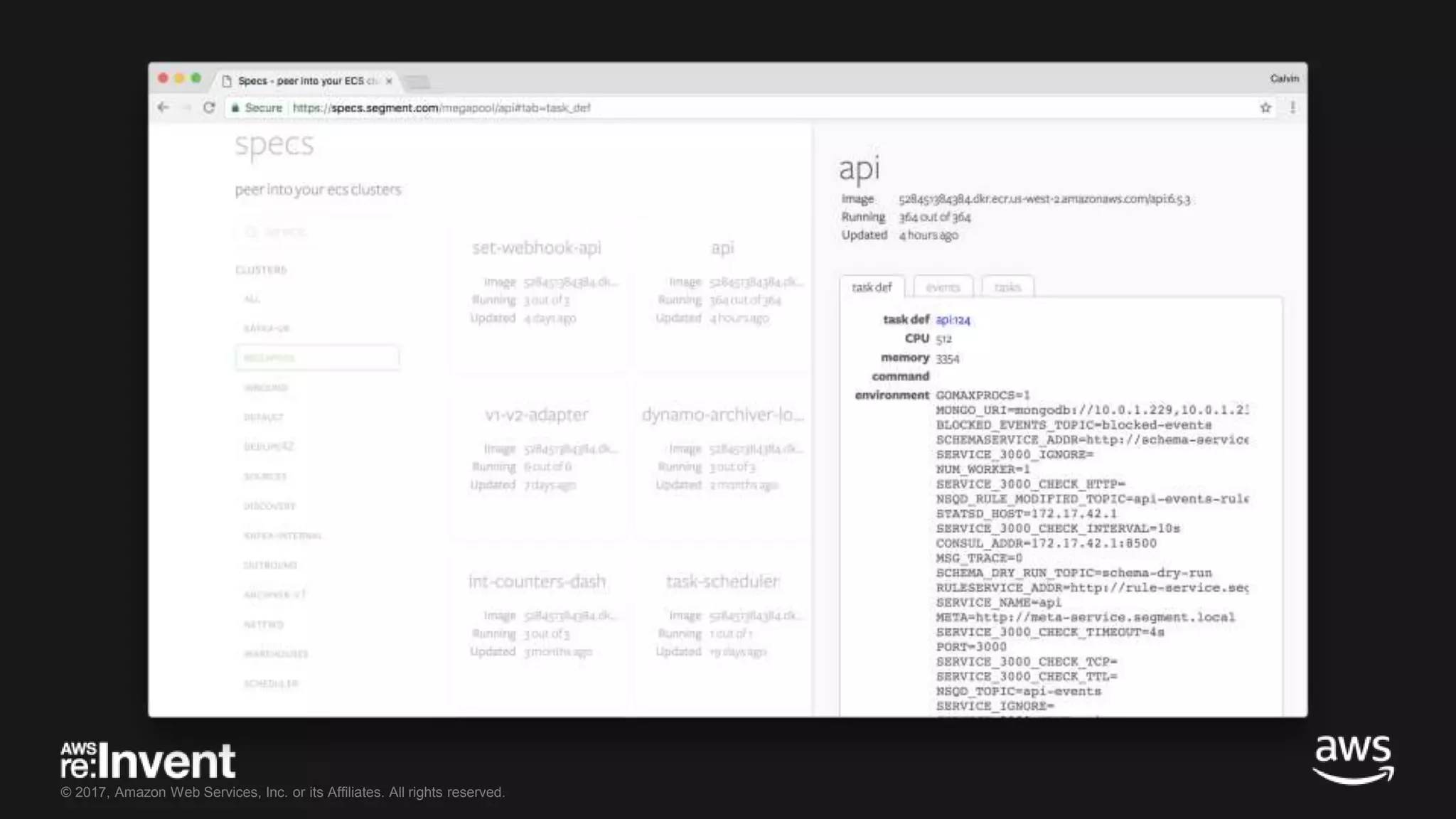Select the ALL clusters item
Viewport: 1456px width, 819px height.
click(x=252, y=299)
